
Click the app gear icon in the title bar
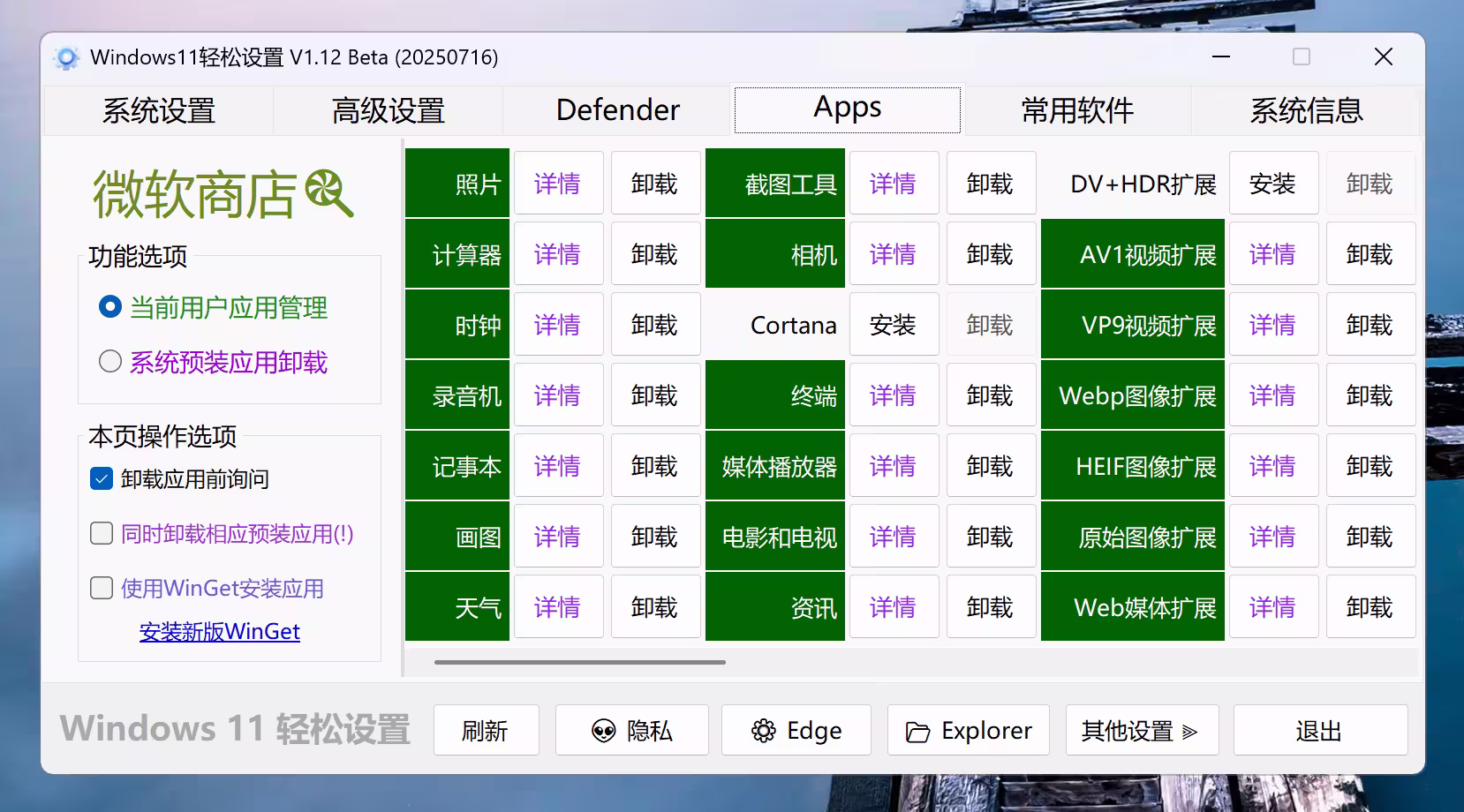[66, 57]
